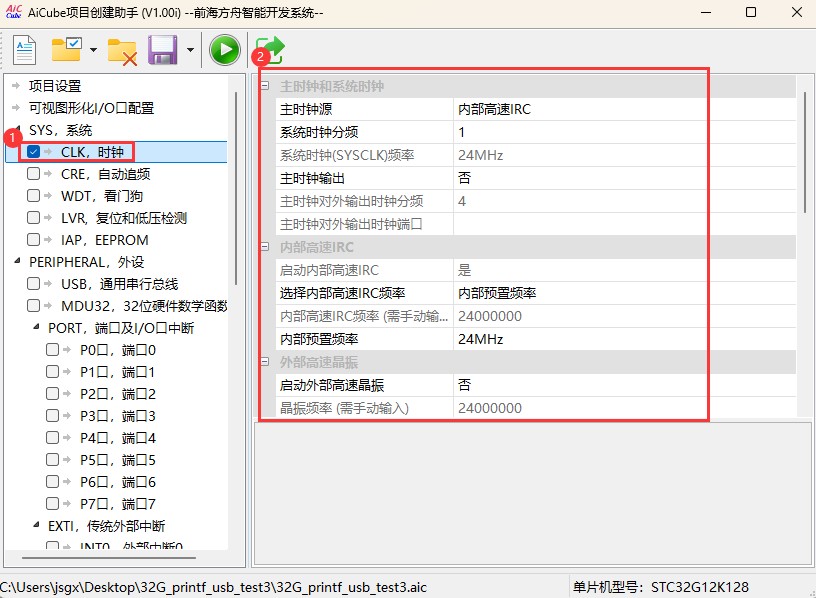Open dropdown arrow beside save icon
The width and height of the screenshot is (816, 598).
[190, 50]
